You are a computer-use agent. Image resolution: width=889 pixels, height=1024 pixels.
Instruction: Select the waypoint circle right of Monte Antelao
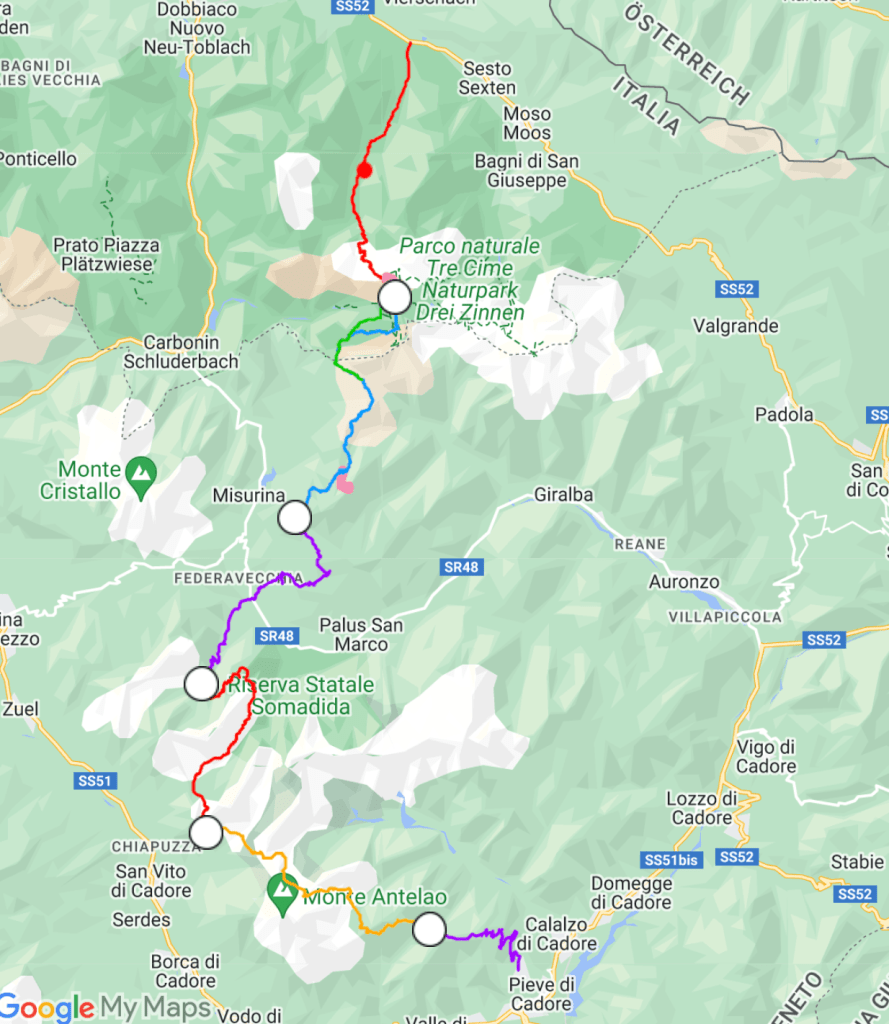[x=429, y=929]
